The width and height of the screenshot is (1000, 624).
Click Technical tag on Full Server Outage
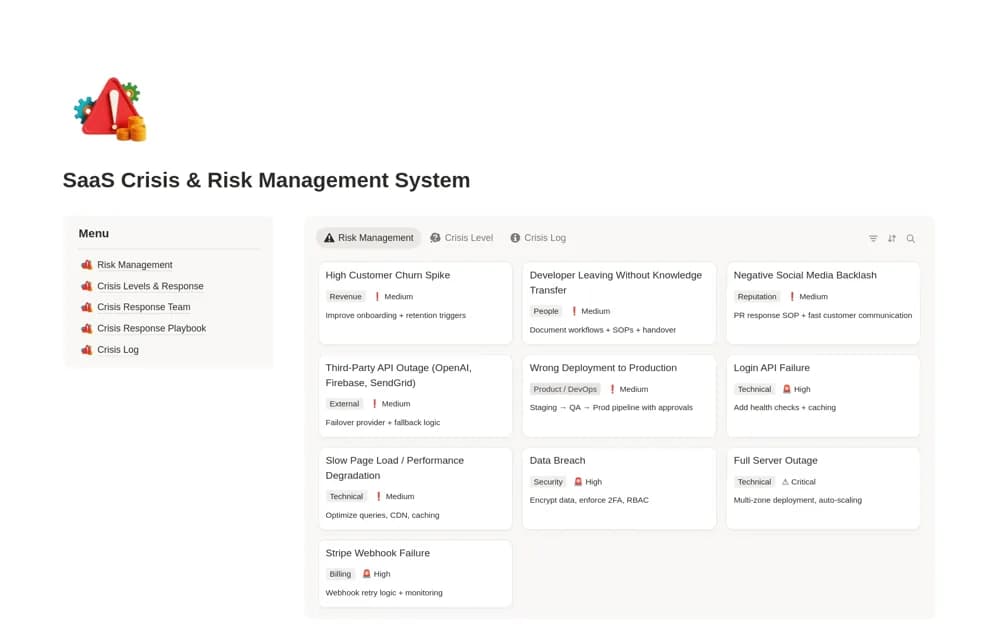pyautogui.click(x=754, y=482)
